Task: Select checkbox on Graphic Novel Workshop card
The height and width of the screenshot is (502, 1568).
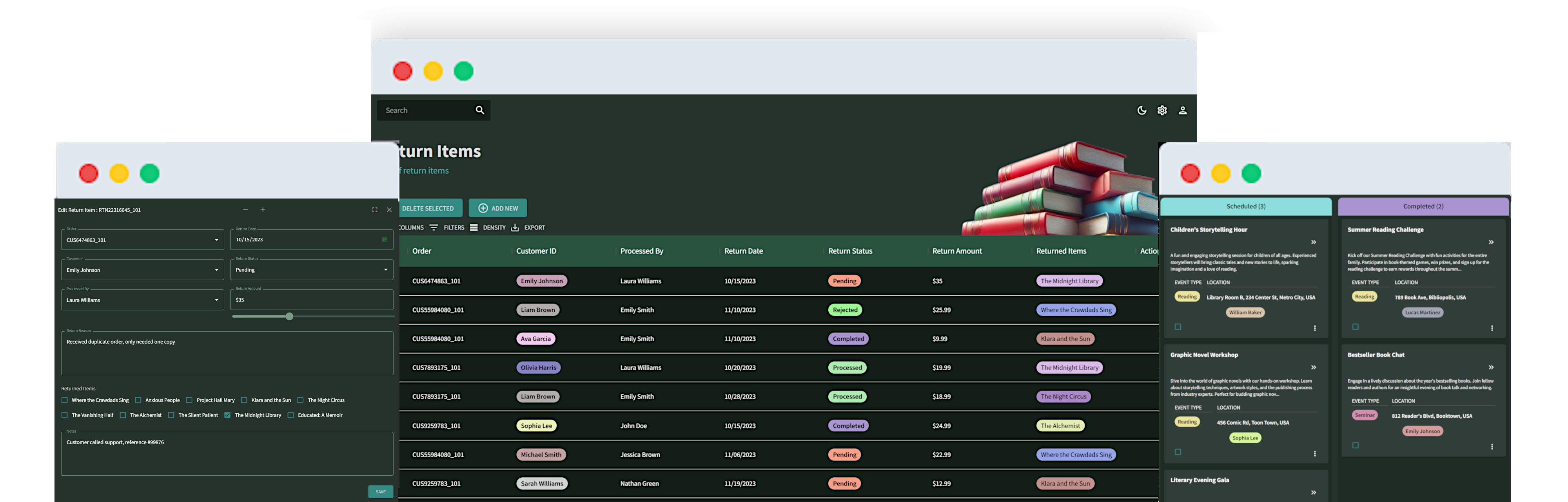Action: [x=1178, y=452]
